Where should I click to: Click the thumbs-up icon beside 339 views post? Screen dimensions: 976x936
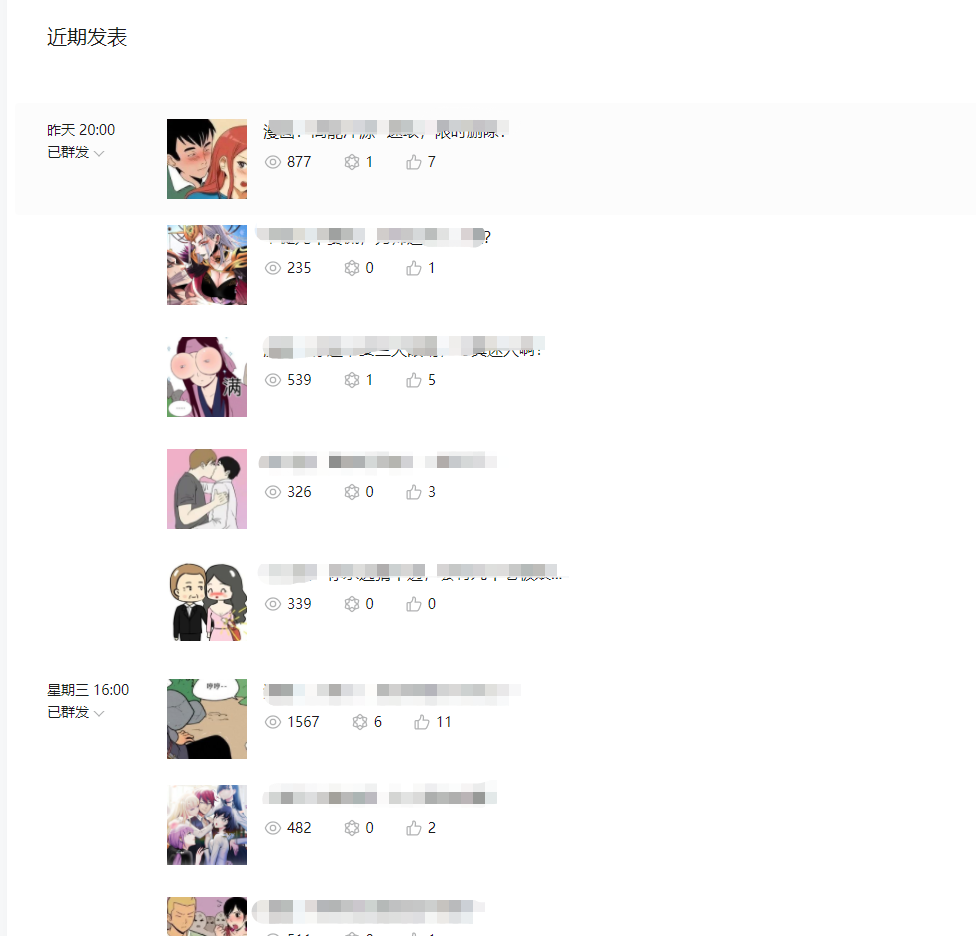pyautogui.click(x=414, y=604)
